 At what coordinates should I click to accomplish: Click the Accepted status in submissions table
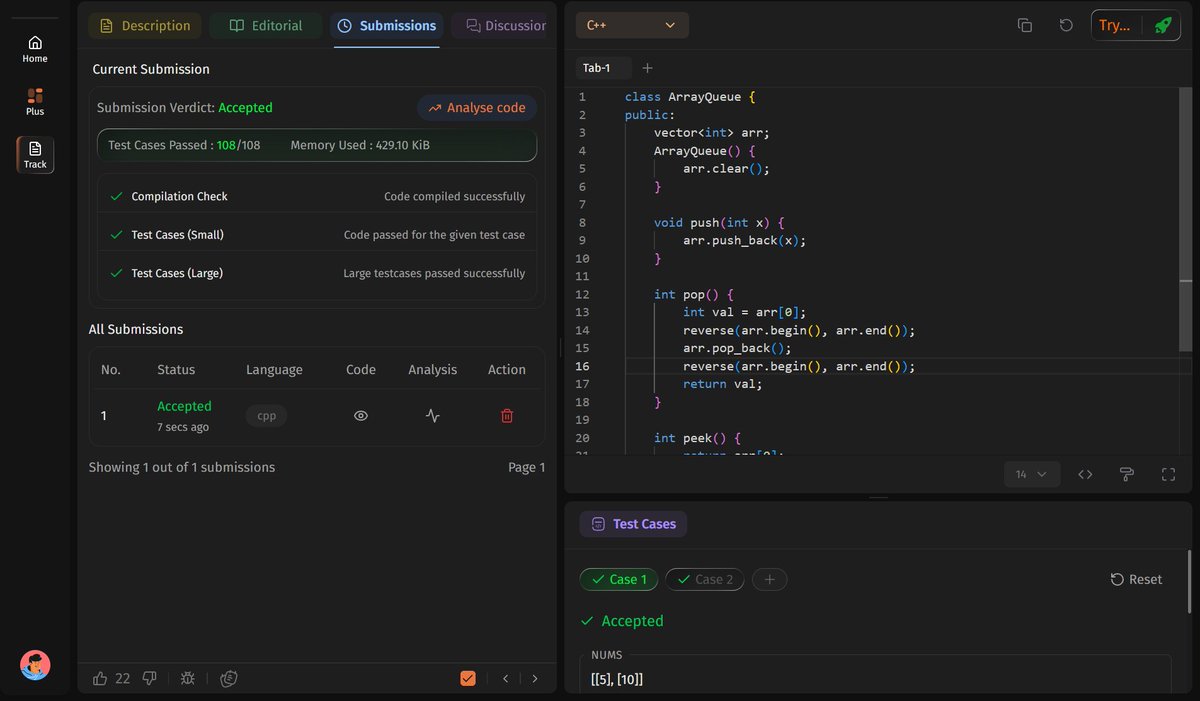tap(184, 406)
